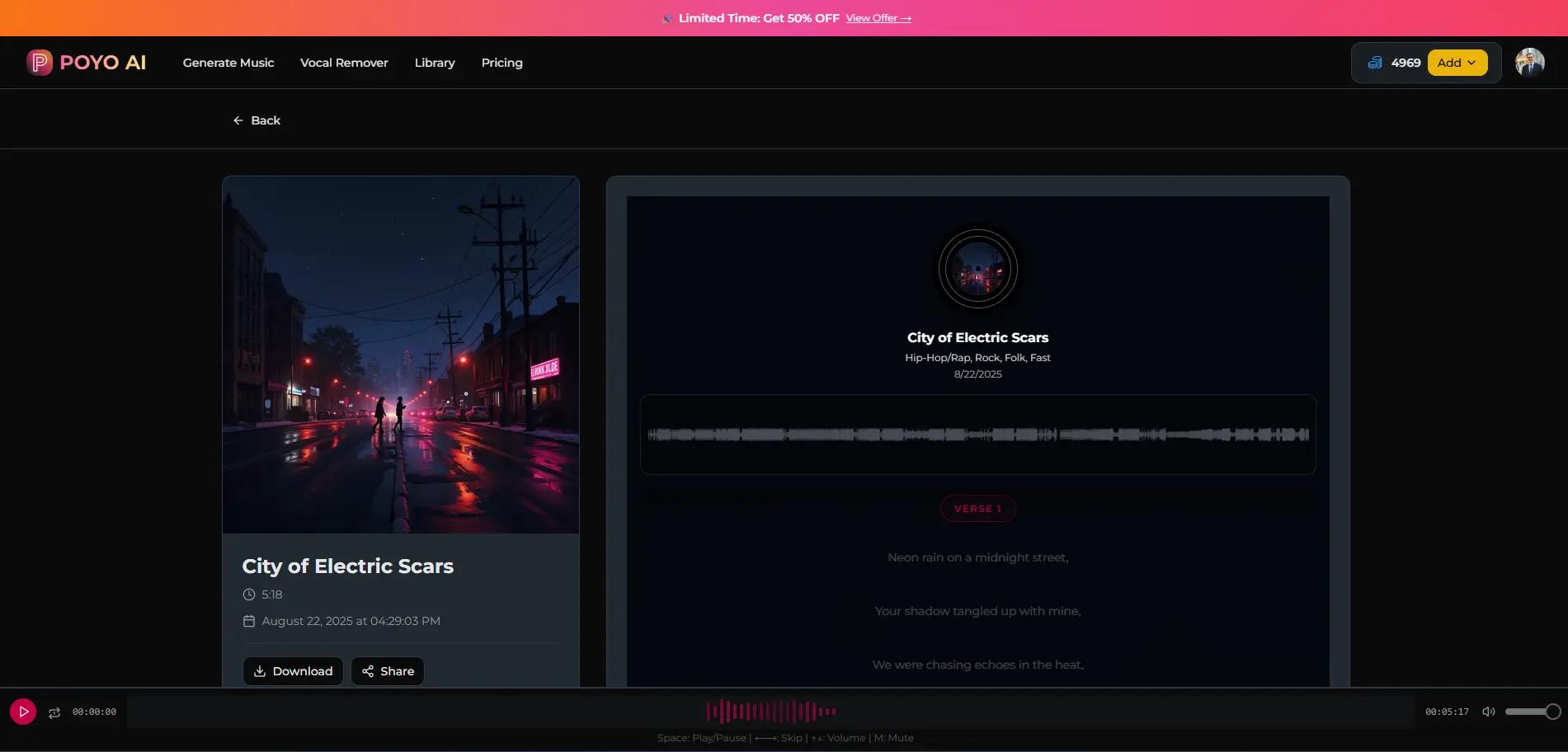1568x752 pixels.
Task: Switch to the Library page
Action: click(x=434, y=62)
